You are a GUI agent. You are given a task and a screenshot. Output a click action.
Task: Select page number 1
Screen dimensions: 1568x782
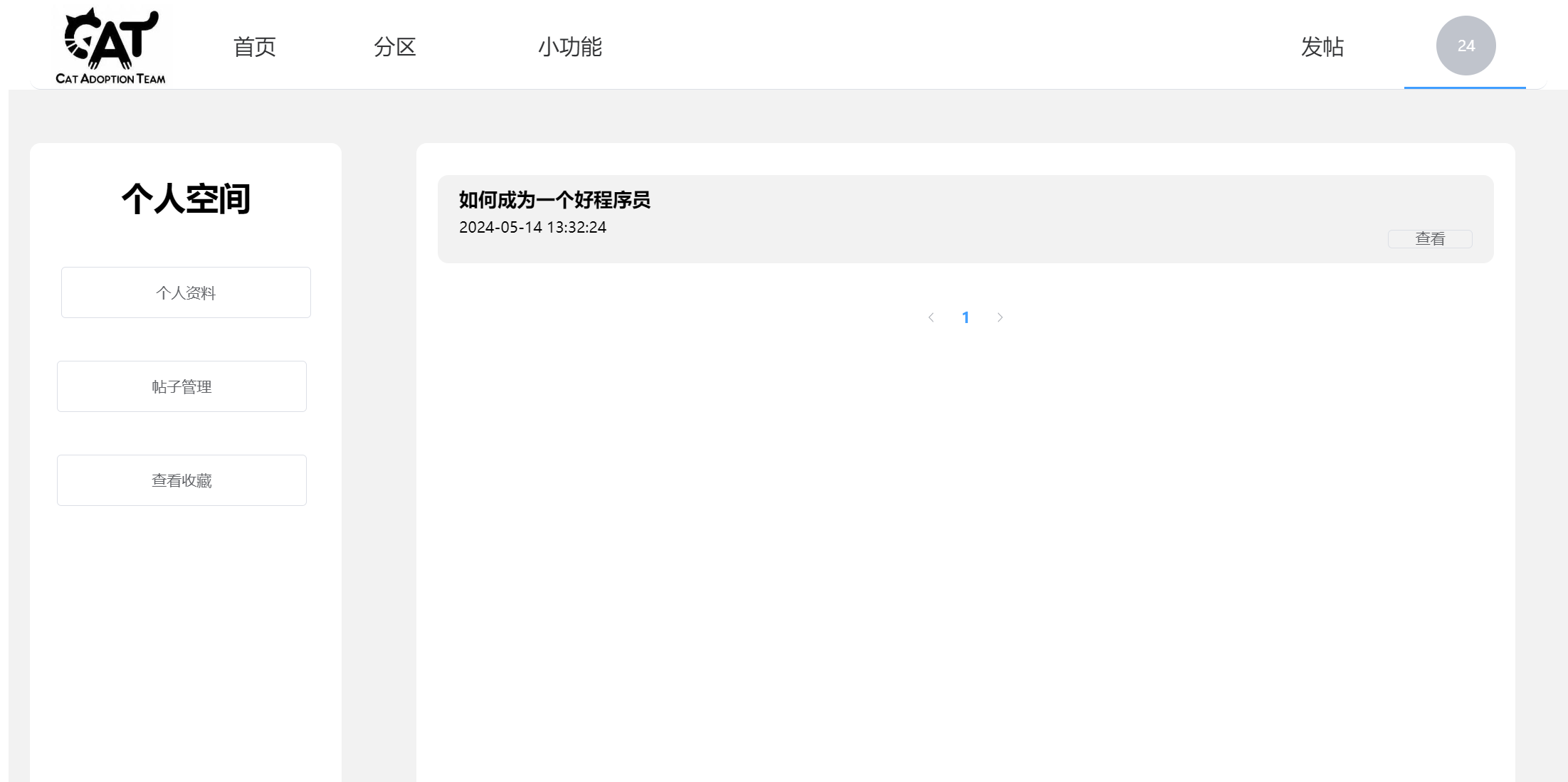click(965, 317)
